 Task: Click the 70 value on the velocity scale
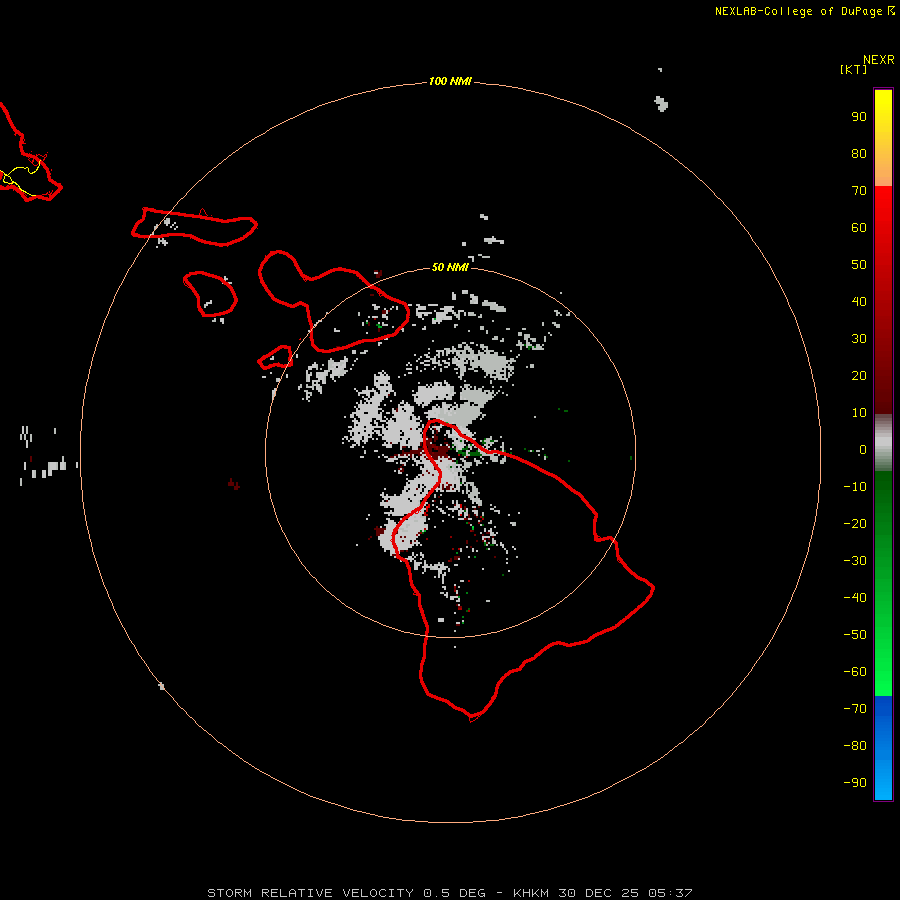tap(859, 191)
